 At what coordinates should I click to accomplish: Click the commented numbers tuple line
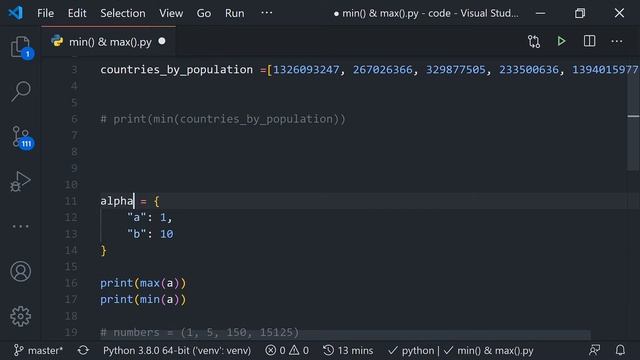200,332
